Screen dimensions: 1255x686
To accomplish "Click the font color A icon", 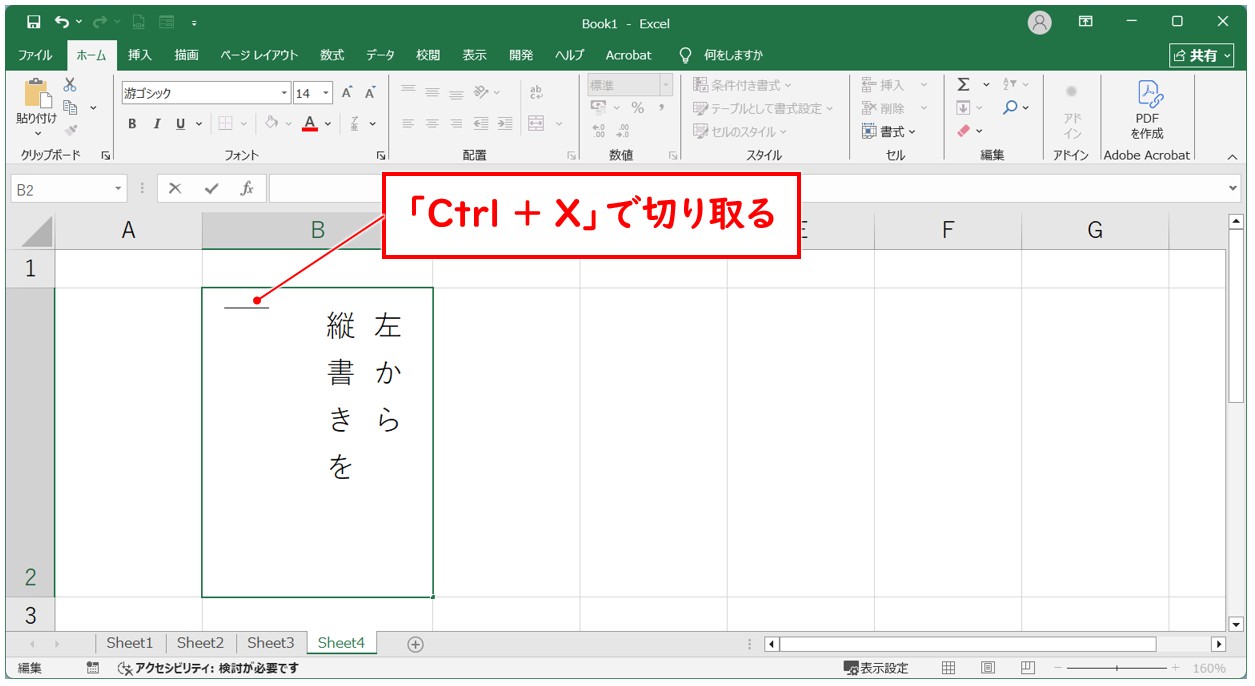I will 310,124.
